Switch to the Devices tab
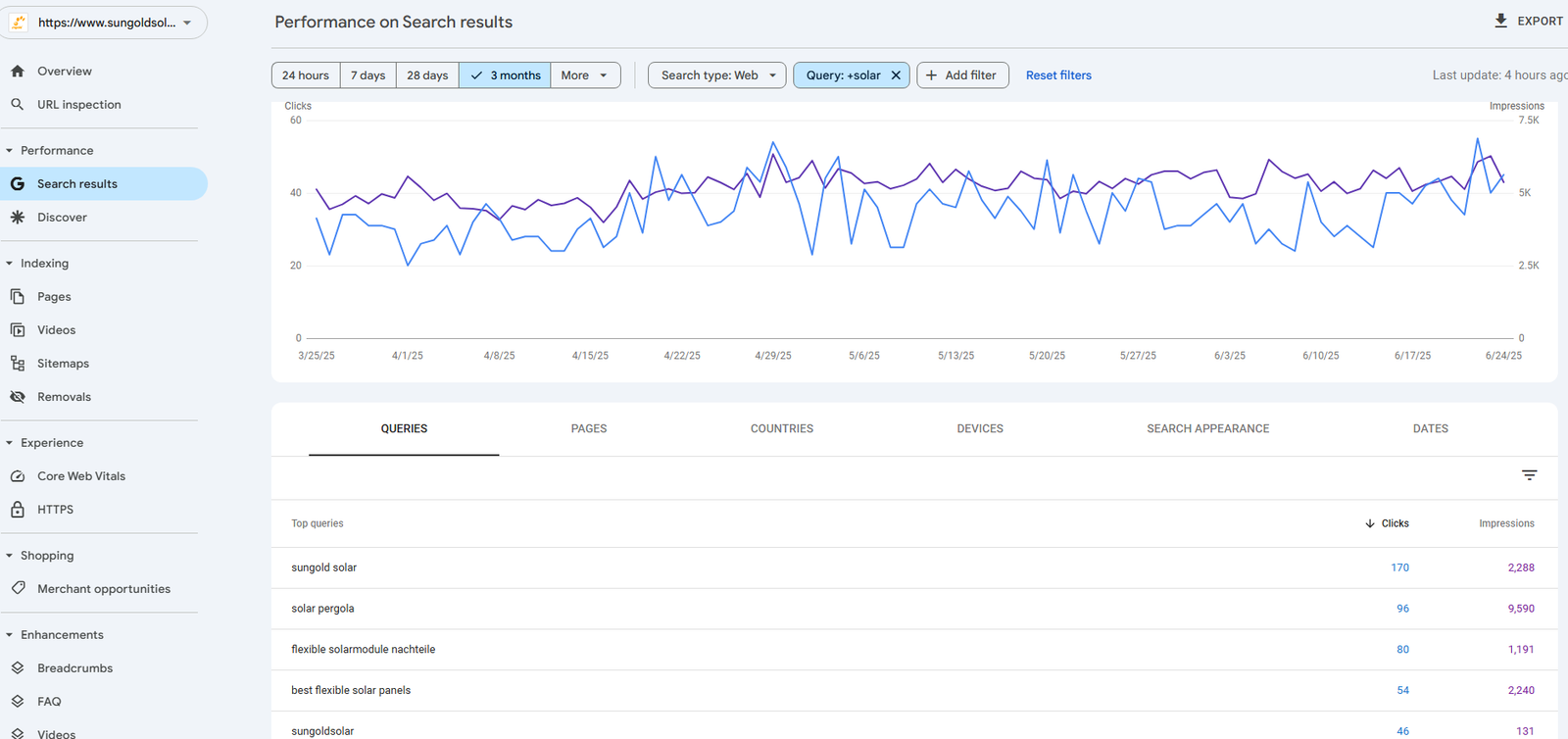Image resolution: width=1568 pixels, height=739 pixels. 980,429
